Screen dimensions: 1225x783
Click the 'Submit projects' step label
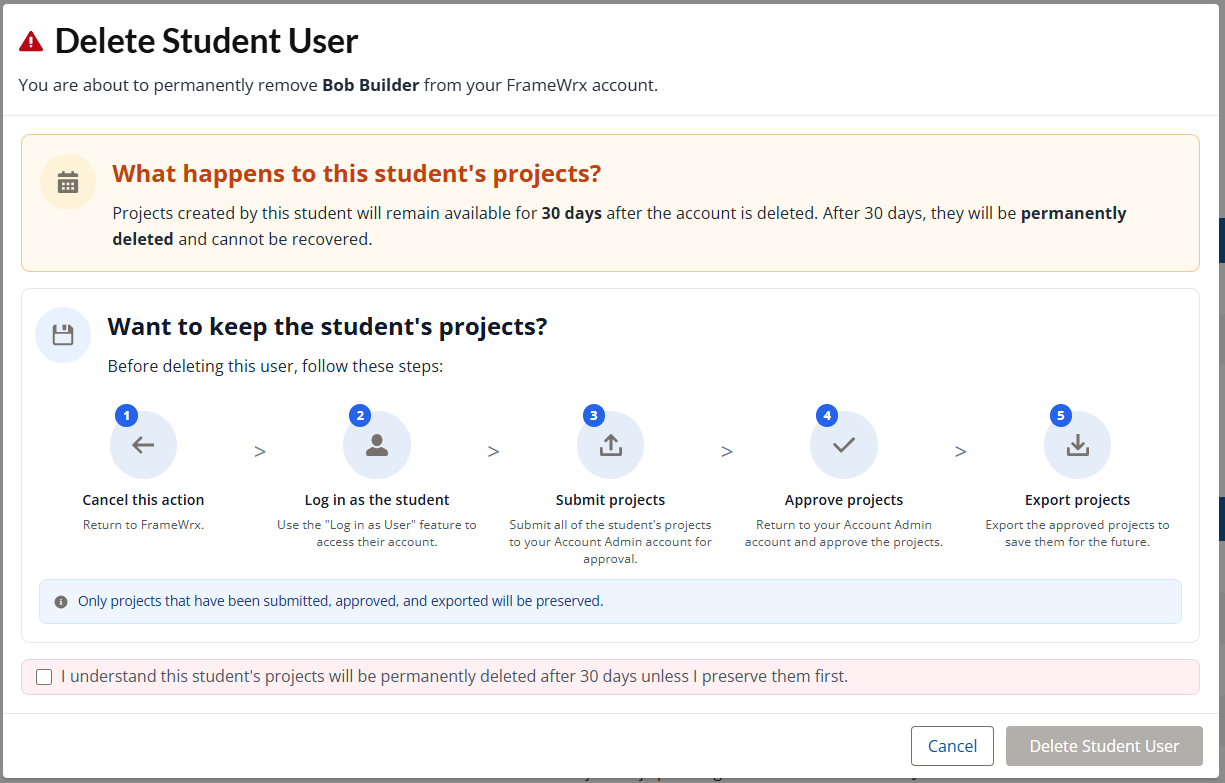coord(610,500)
